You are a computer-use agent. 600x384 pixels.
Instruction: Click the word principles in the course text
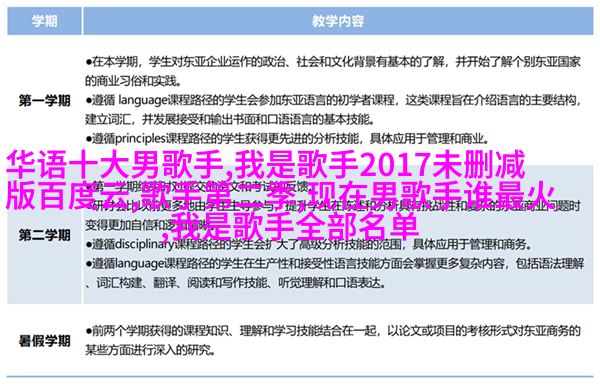pos(140,138)
